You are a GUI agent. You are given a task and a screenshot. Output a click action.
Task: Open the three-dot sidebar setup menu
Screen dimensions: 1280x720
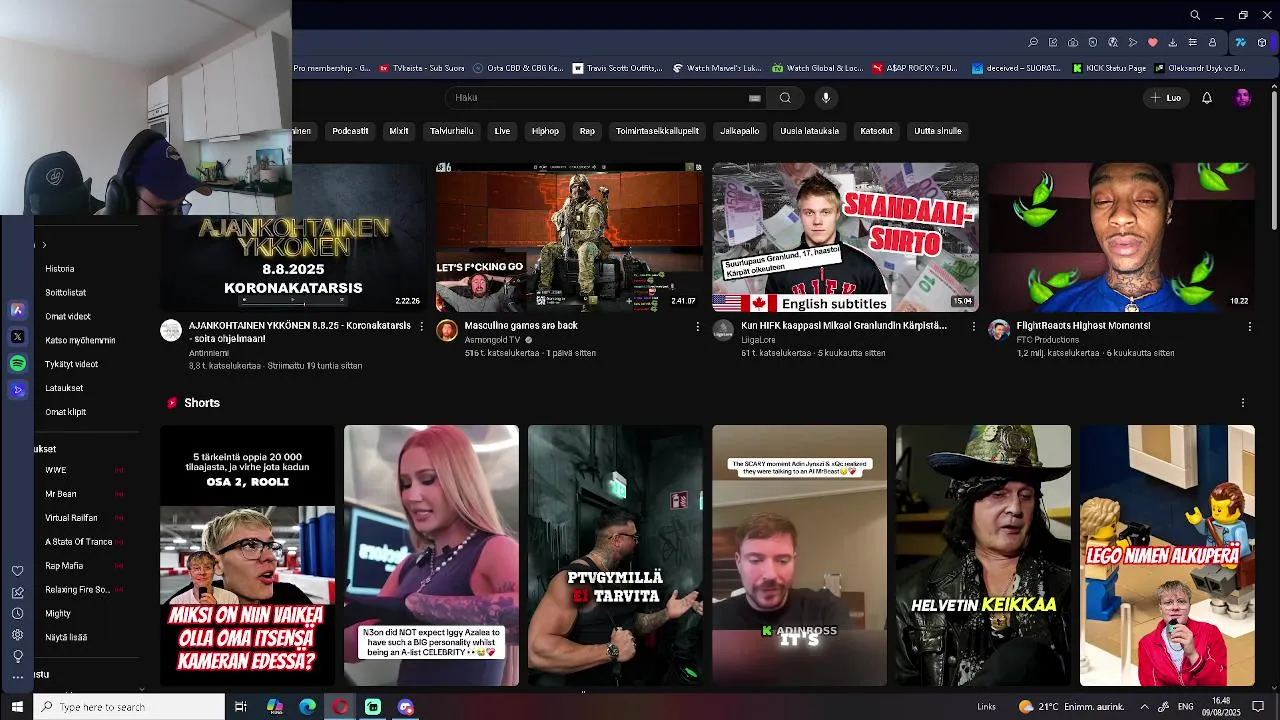click(17, 677)
